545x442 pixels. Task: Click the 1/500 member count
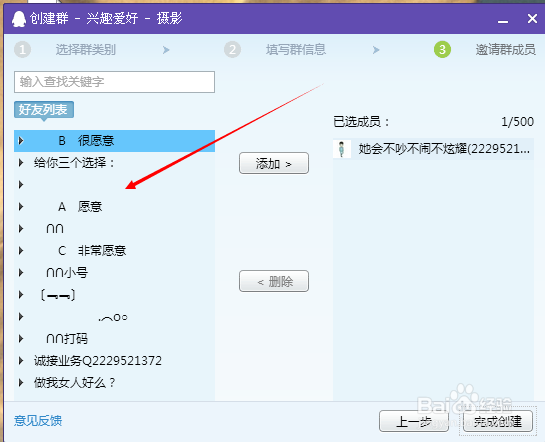(x=517, y=122)
